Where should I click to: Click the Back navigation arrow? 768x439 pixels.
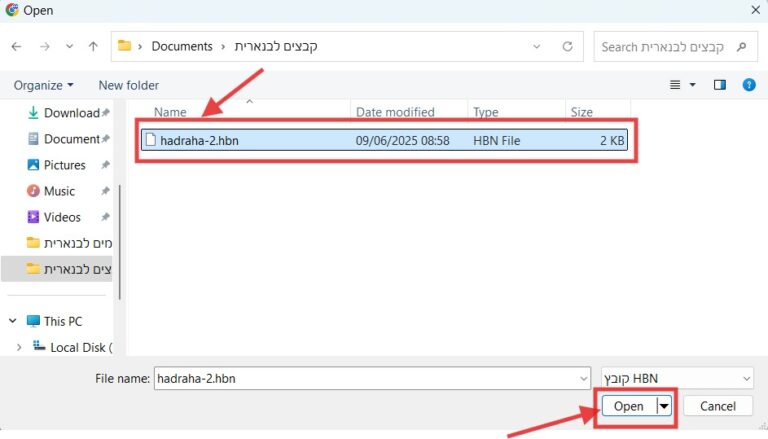point(16,46)
